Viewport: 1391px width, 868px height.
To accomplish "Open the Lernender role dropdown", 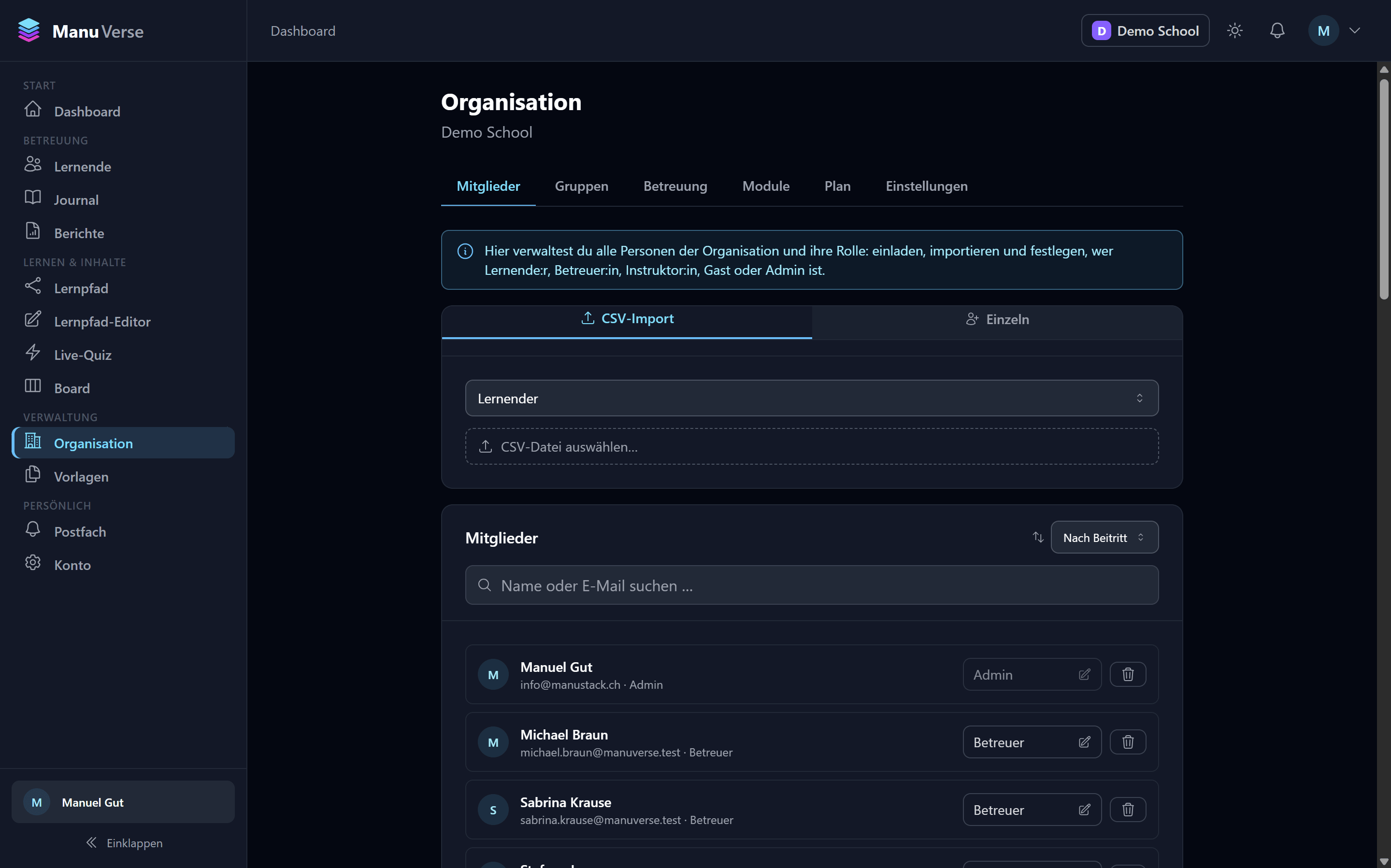I will coord(811,398).
